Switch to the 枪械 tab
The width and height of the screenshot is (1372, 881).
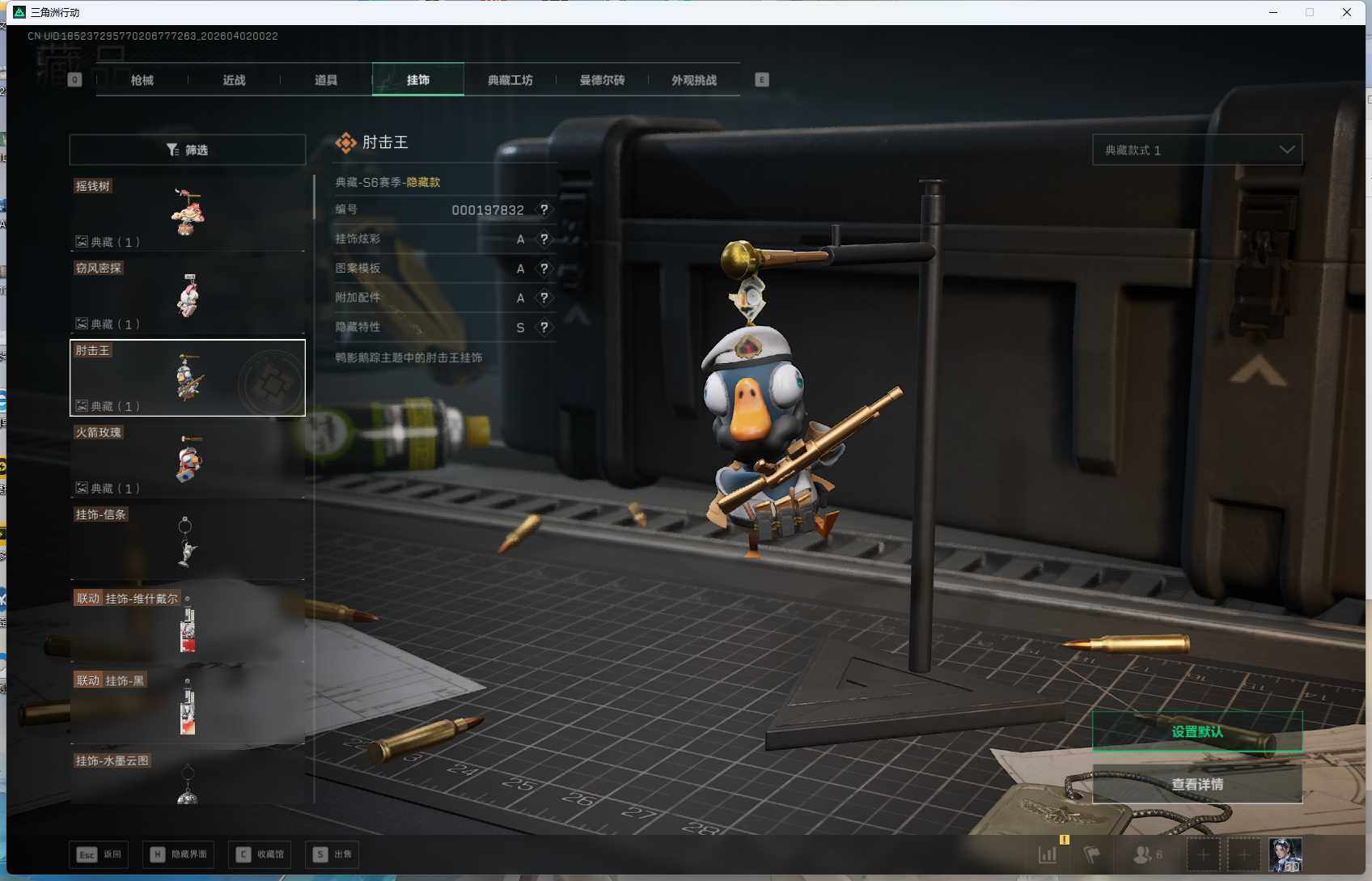coord(142,80)
